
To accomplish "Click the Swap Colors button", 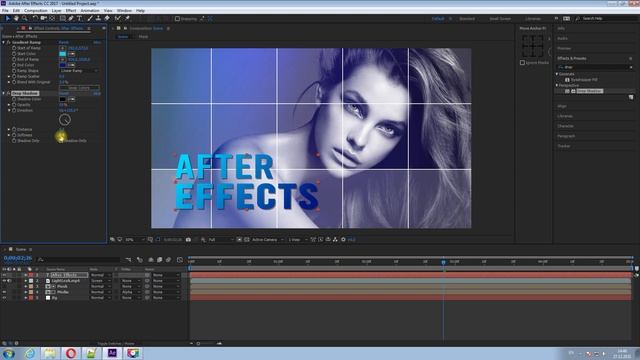I will point(79,88).
